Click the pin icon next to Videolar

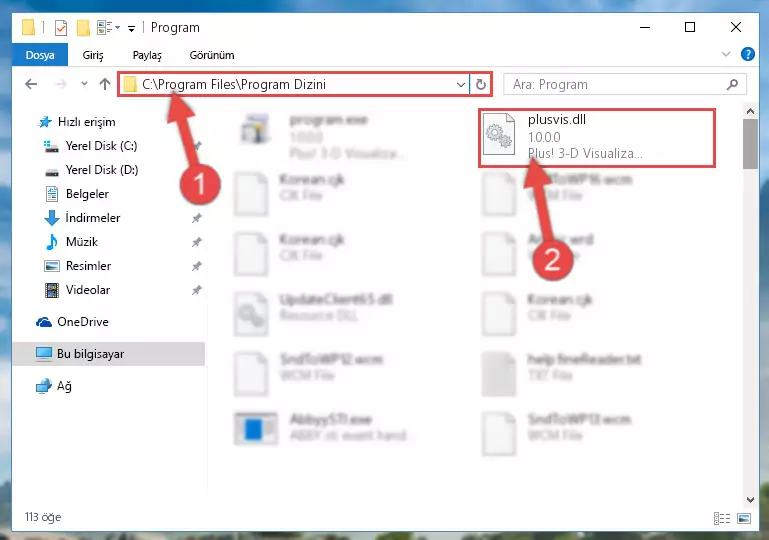pos(196,290)
